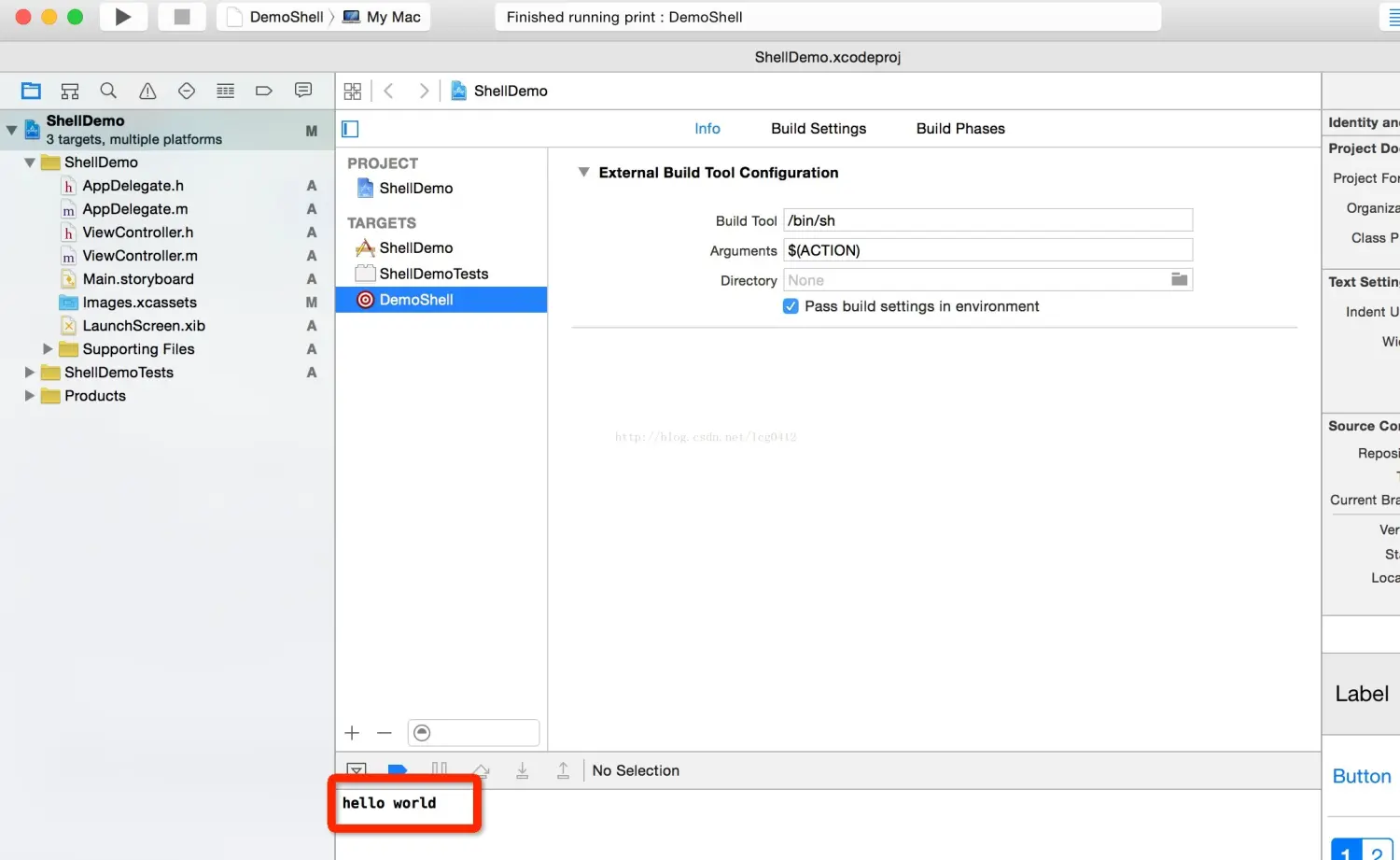Open the Find navigator magnifier icon
1400x860 pixels.
(x=108, y=91)
